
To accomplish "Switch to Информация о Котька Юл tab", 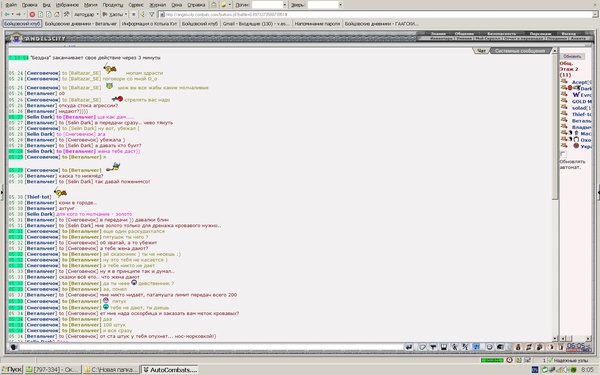I will point(149,24).
